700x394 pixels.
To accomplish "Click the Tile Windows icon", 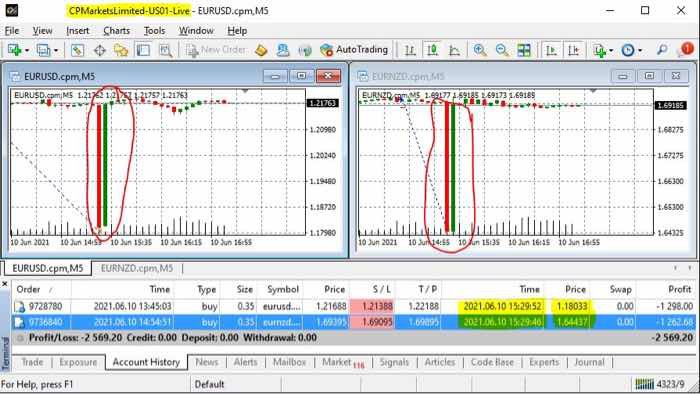I will click(x=524, y=50).
